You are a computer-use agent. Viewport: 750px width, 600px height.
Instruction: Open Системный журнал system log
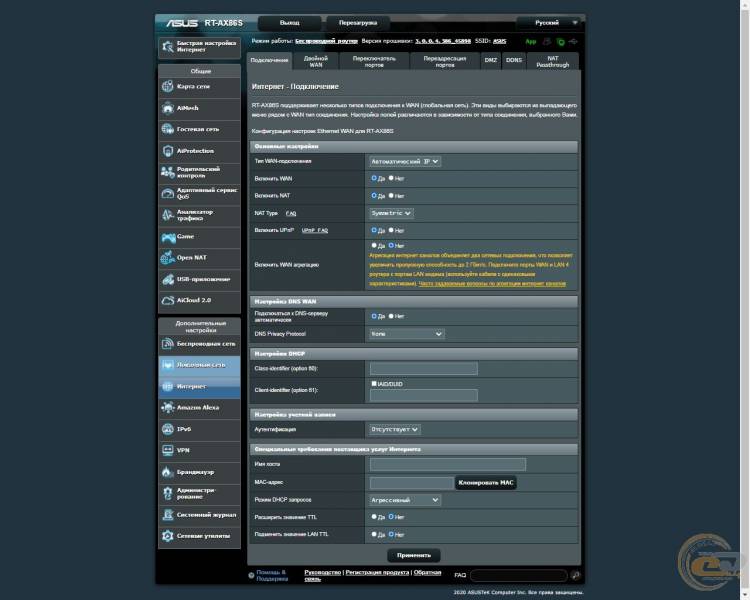click(199, 515)
